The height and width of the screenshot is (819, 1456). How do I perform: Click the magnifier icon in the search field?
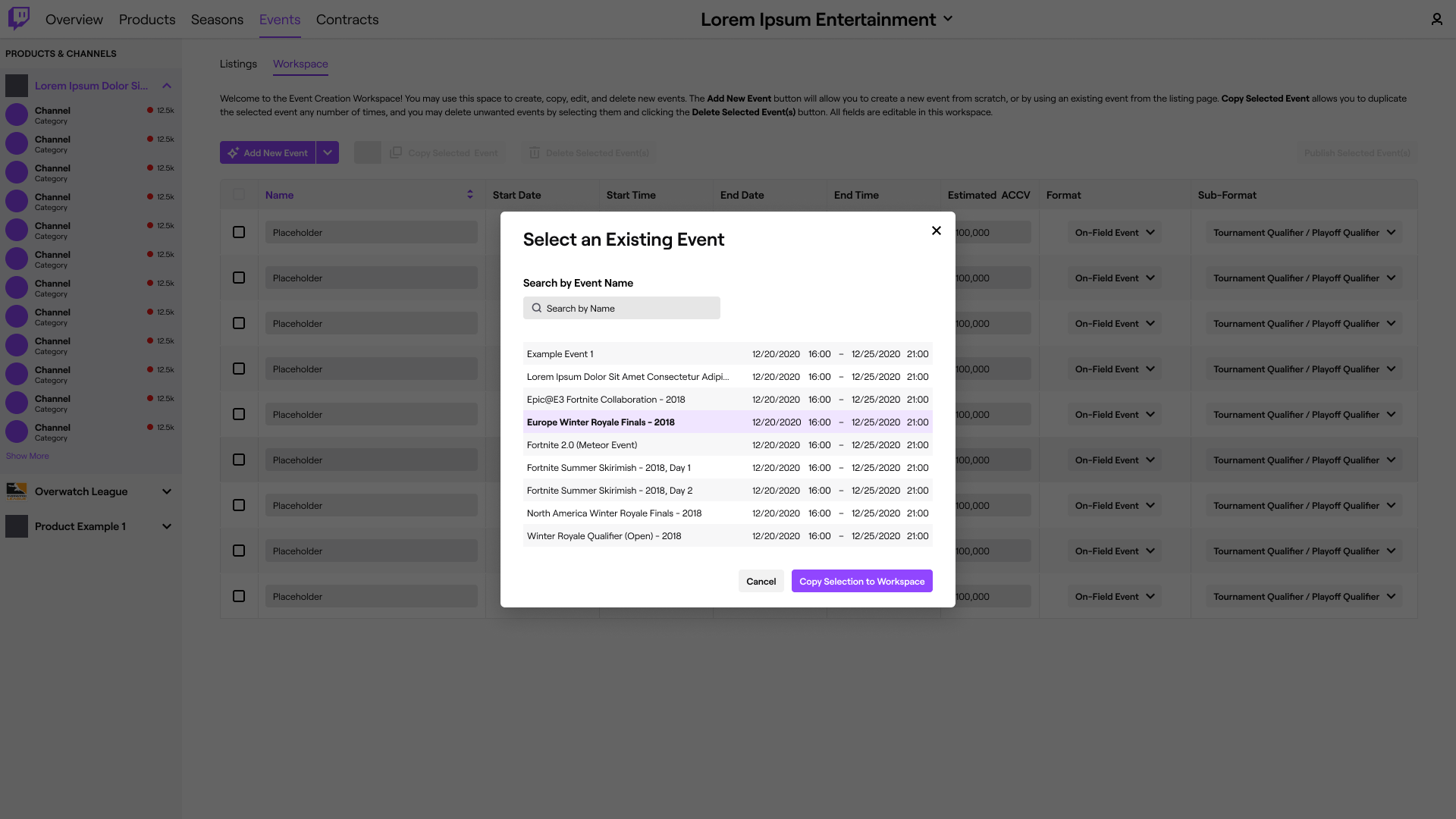[536, 308]
